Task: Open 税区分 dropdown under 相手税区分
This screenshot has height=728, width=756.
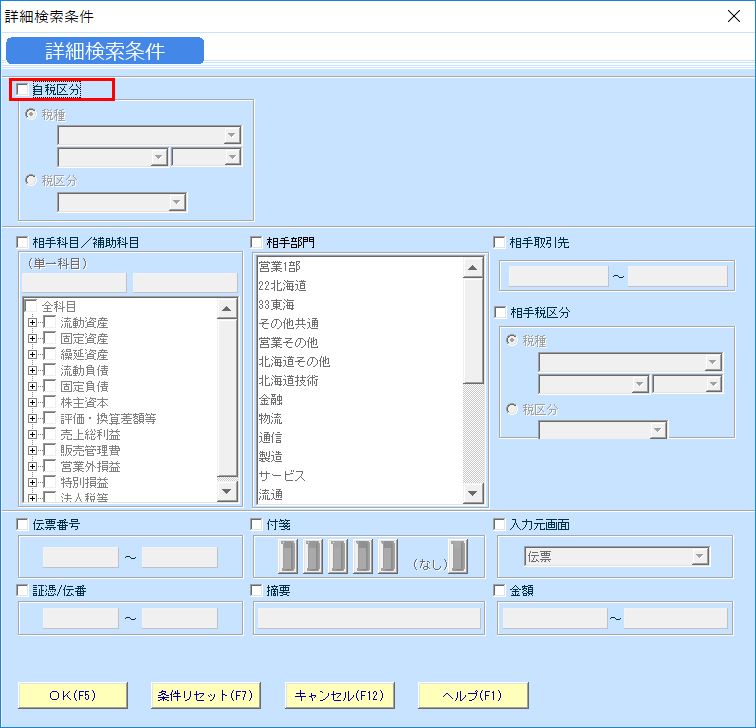Action: click(x=657, y=430)
